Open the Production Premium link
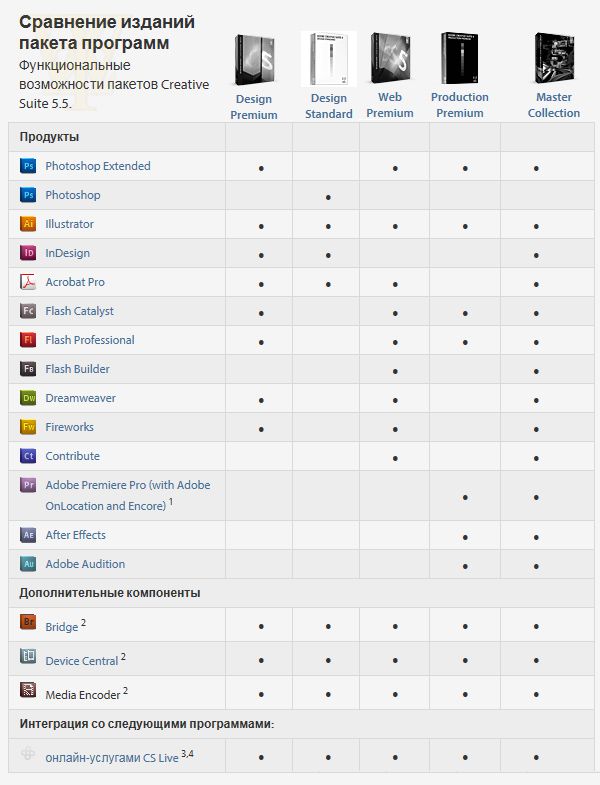Image resolution: width=600 pixels, height=785 pixels. coord(460,105)
